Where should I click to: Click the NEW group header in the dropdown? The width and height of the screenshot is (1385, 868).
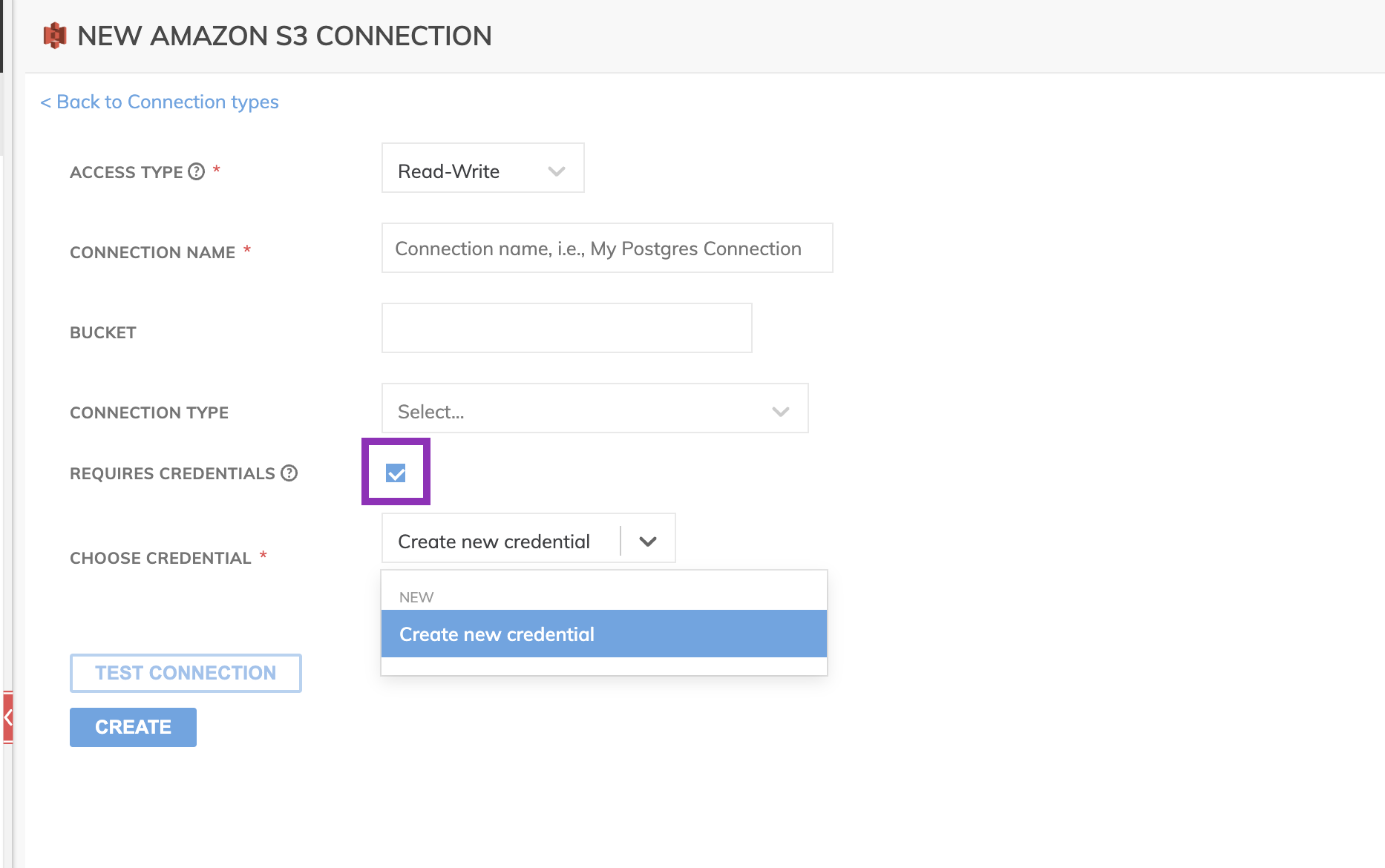point(416,597)
